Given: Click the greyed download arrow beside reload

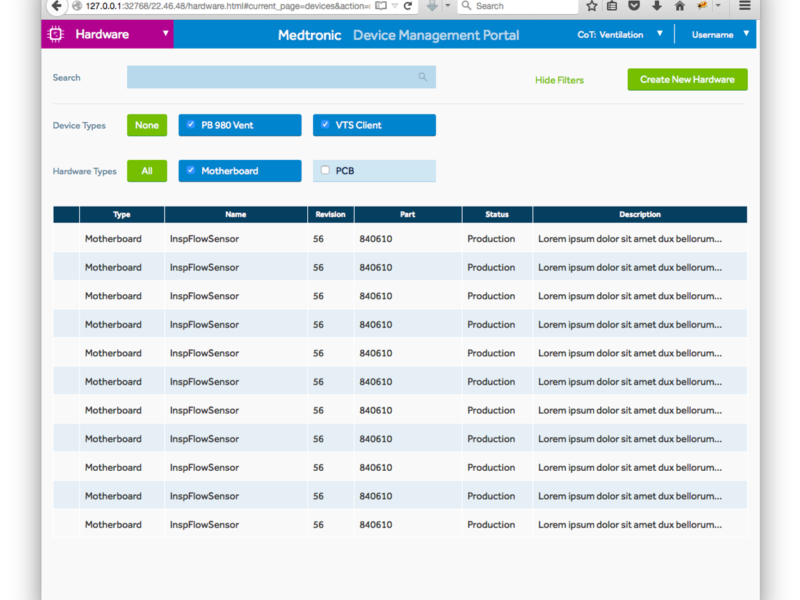Looking at the screenshot, I should coord(432,6).
